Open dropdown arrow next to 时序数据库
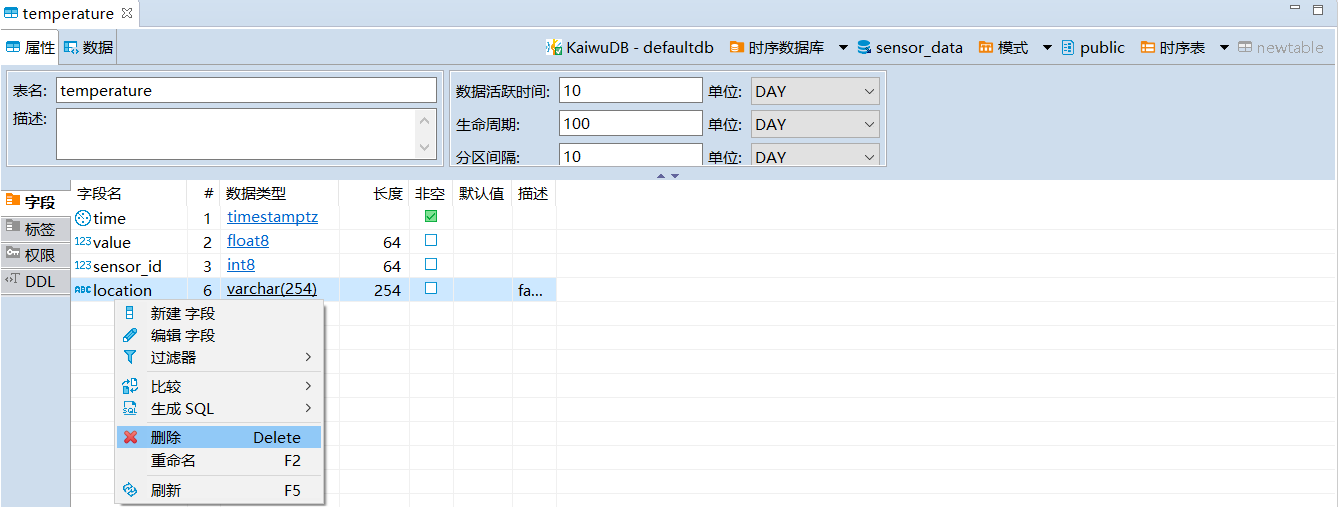 click(843, 47)
